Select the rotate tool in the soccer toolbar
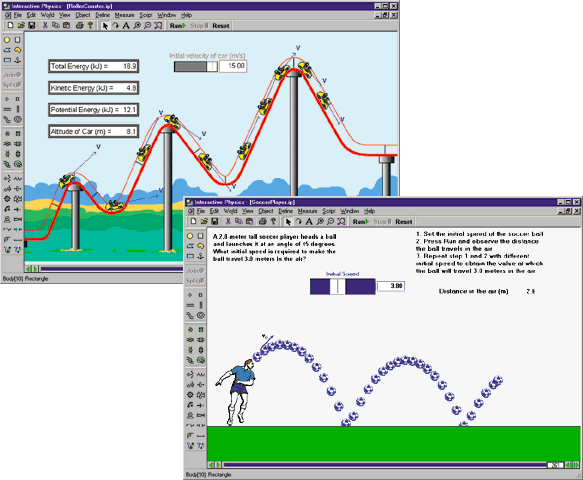This screenshot has width=583, height=480. pyautogui.click(x=298, y=222)
